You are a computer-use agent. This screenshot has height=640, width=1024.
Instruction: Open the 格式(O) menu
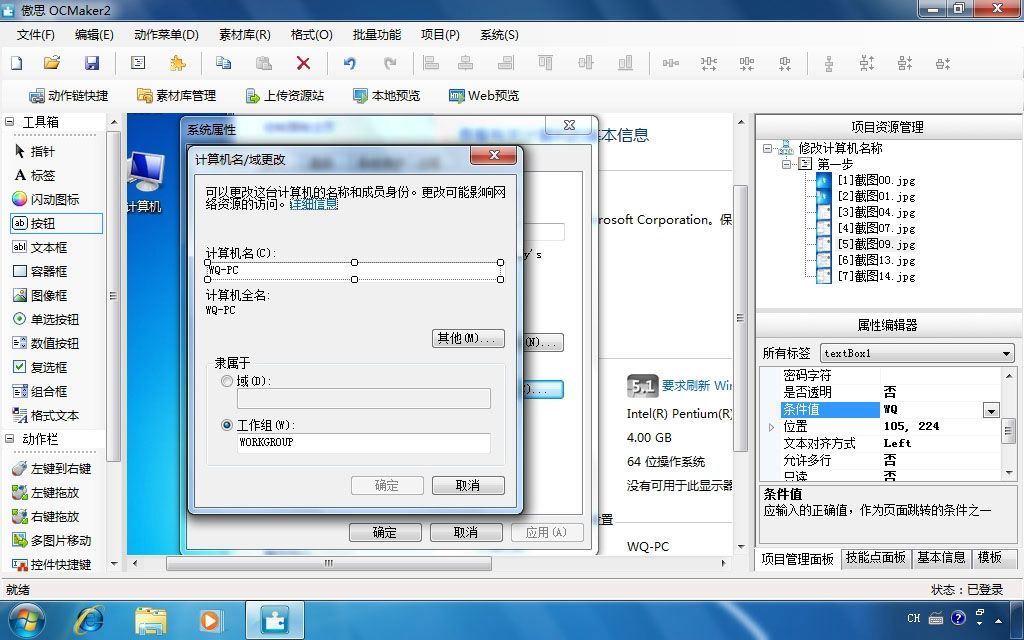click(x=312, y=35)
